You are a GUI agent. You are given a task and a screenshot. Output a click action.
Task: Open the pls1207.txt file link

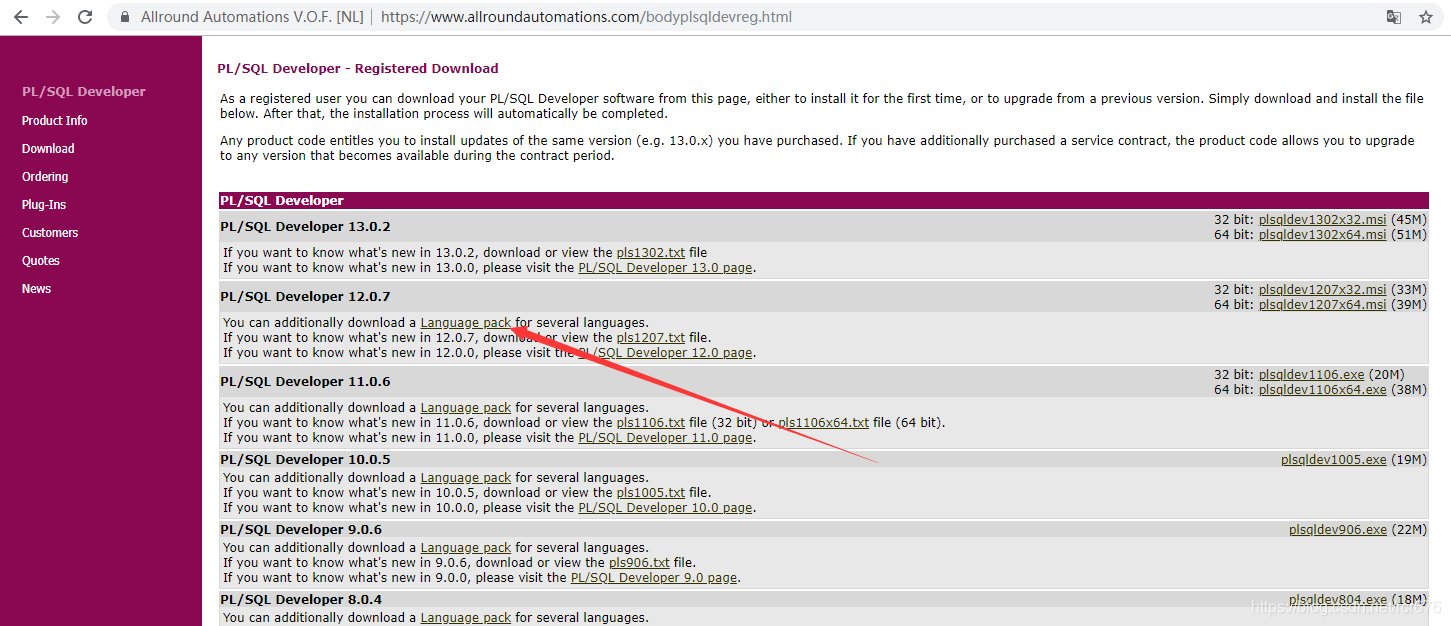(651, 338)
